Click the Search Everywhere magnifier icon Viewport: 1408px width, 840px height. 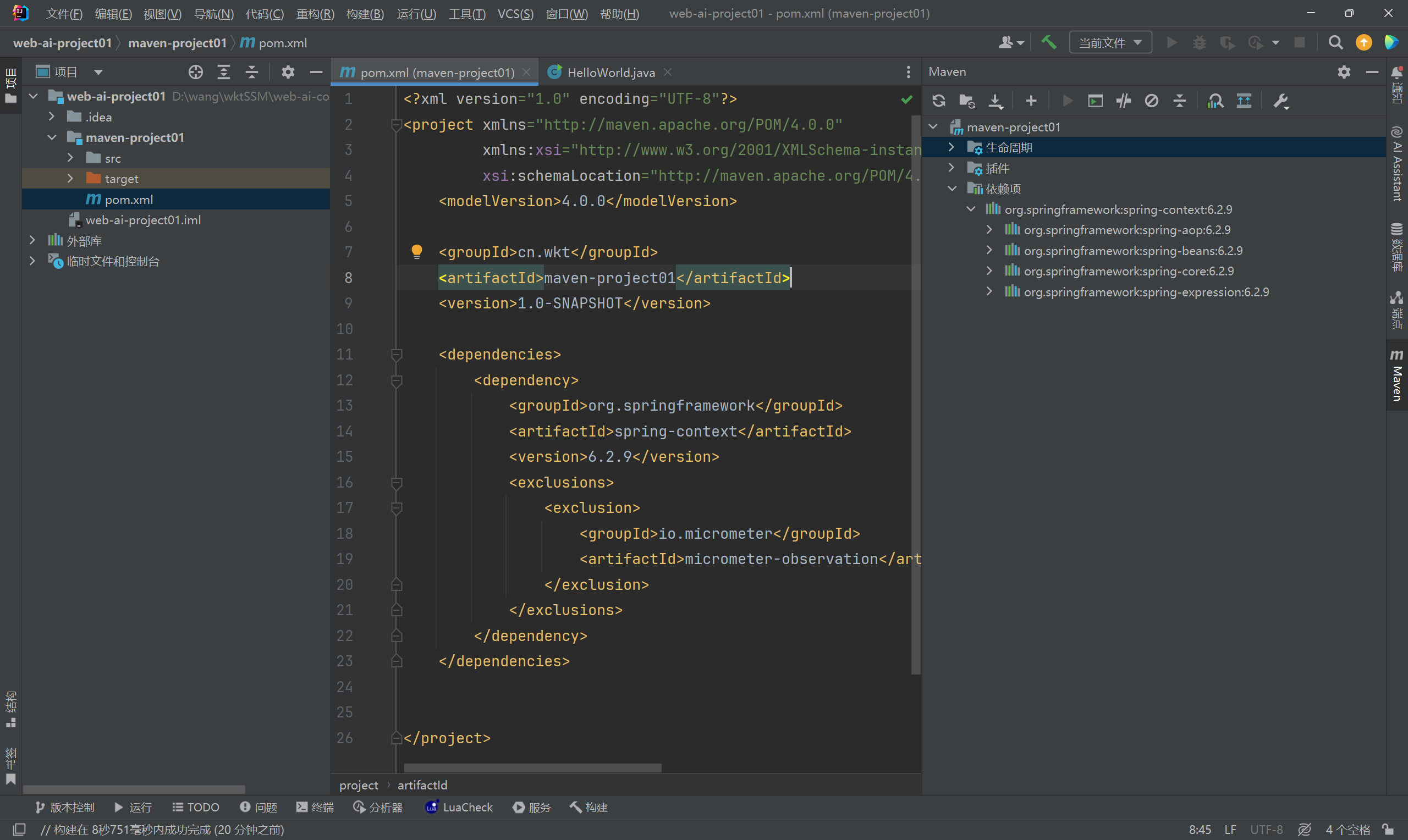click(1335, 42)
